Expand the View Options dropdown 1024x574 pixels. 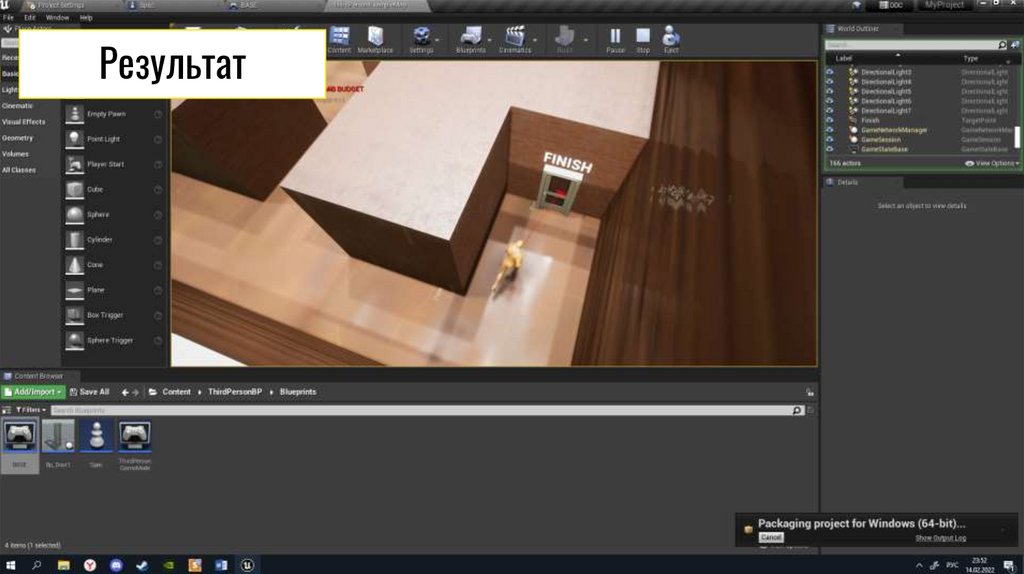[991, 163]
